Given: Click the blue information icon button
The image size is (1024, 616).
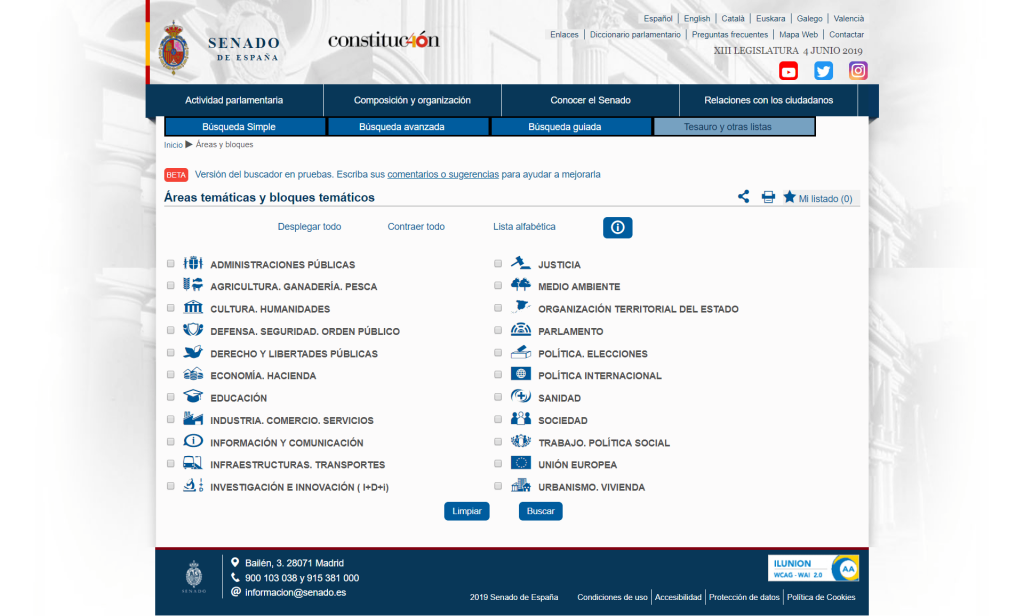Looking at the screenshot, I should click(x=617, y=228).
